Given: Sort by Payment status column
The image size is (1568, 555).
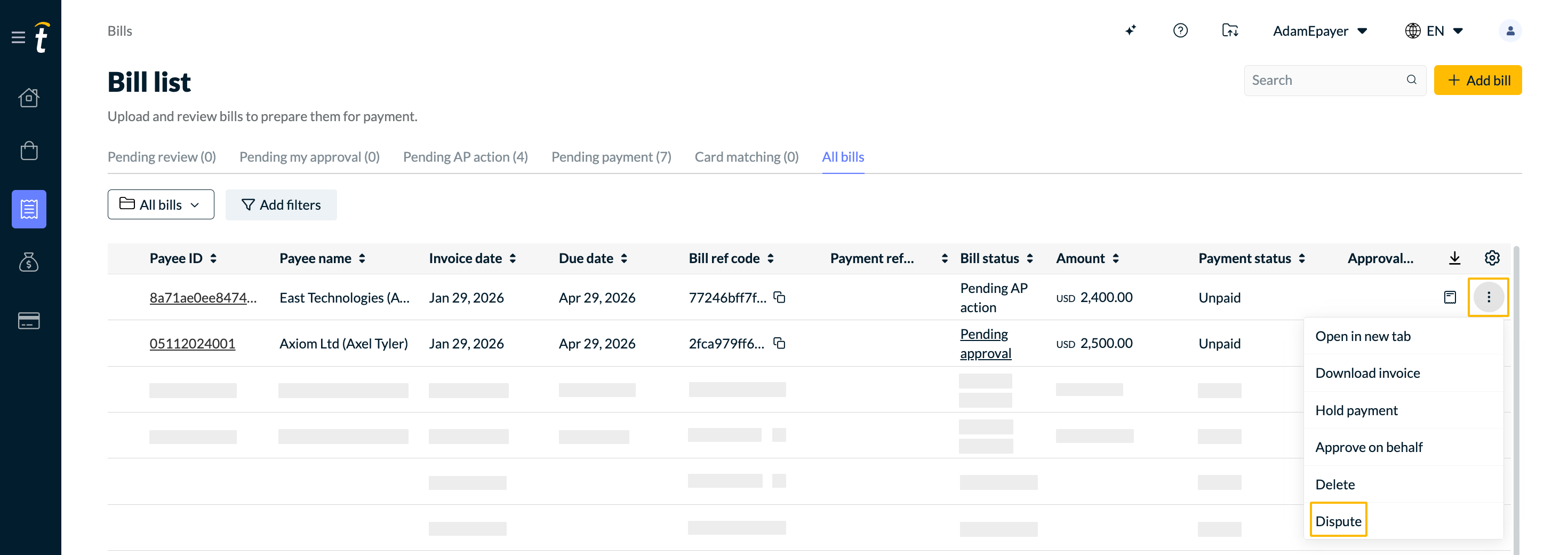Looking at the screenshot, I should coord(1302,258).
